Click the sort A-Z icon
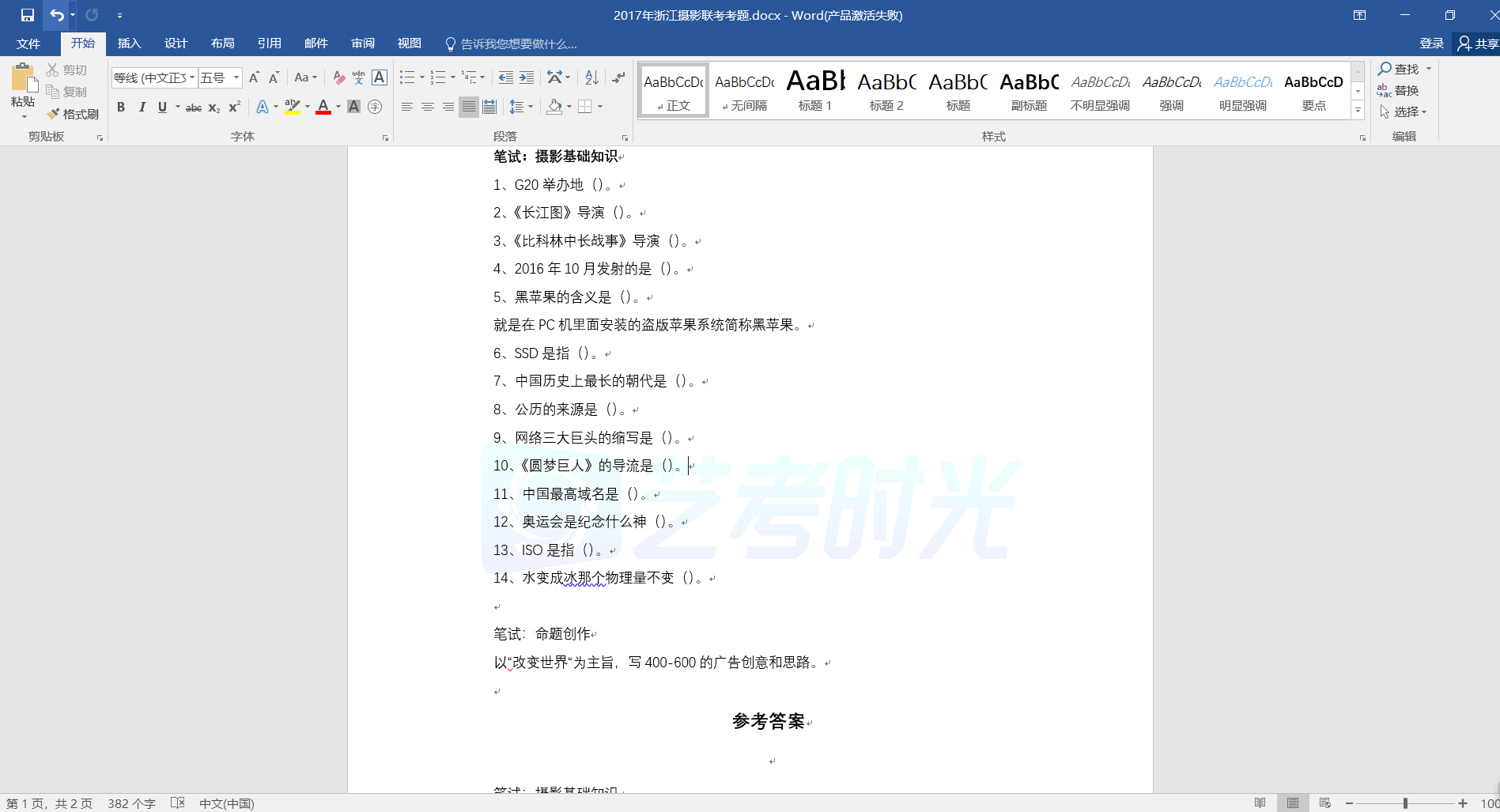The width and height of the screenshot is (1500, 812). tap(591, 77)
